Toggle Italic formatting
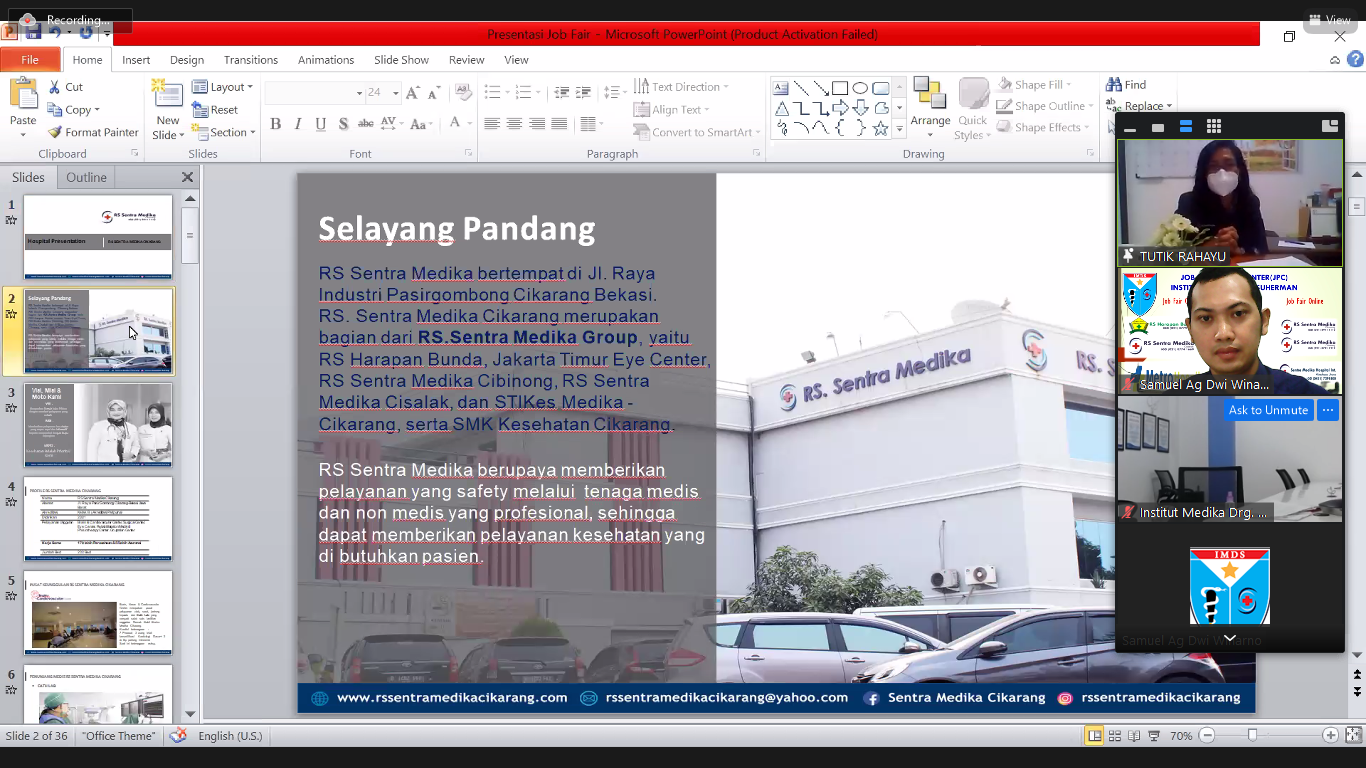 point(298,124)
